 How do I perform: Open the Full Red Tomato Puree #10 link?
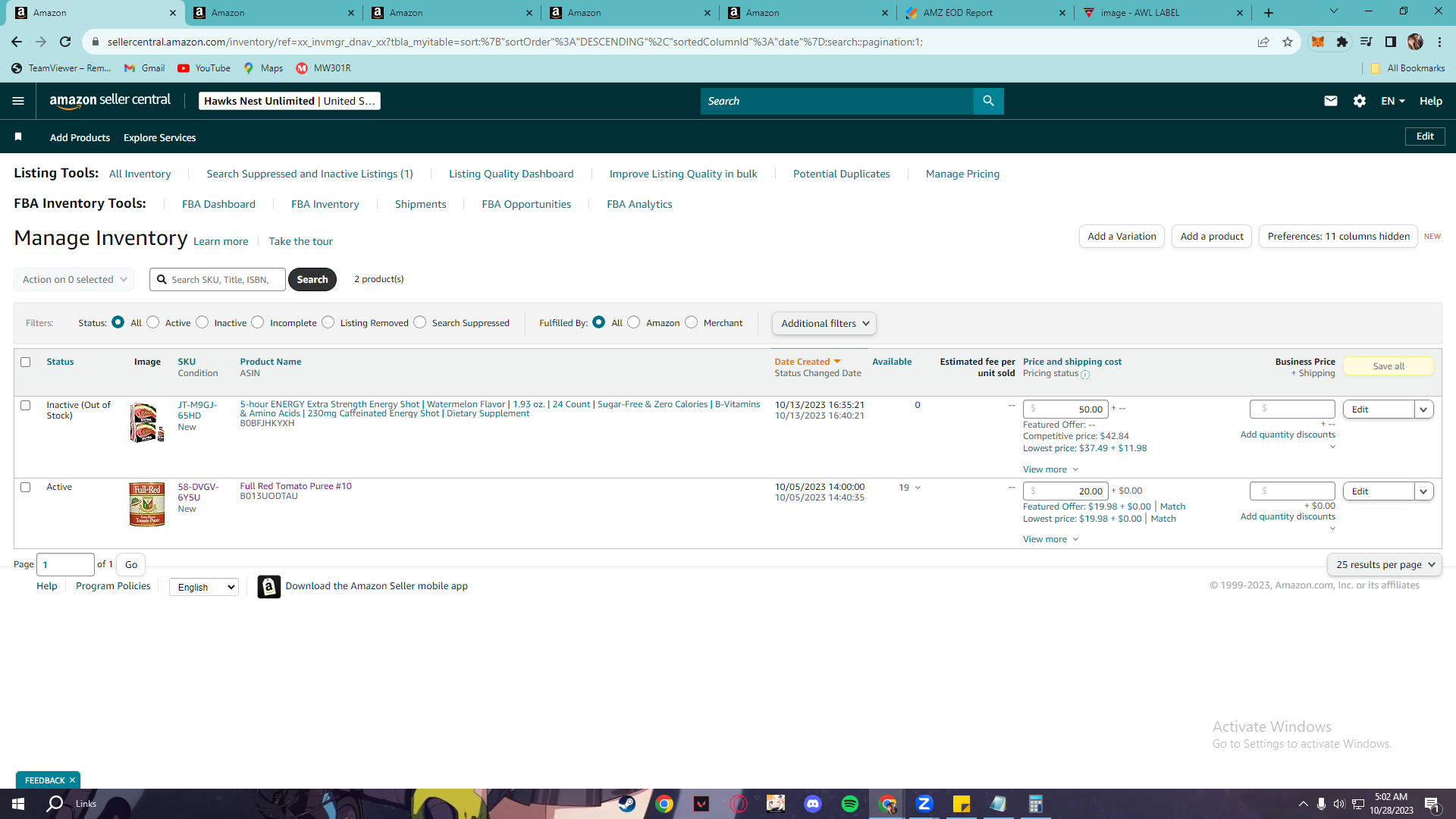pos(296,486)
